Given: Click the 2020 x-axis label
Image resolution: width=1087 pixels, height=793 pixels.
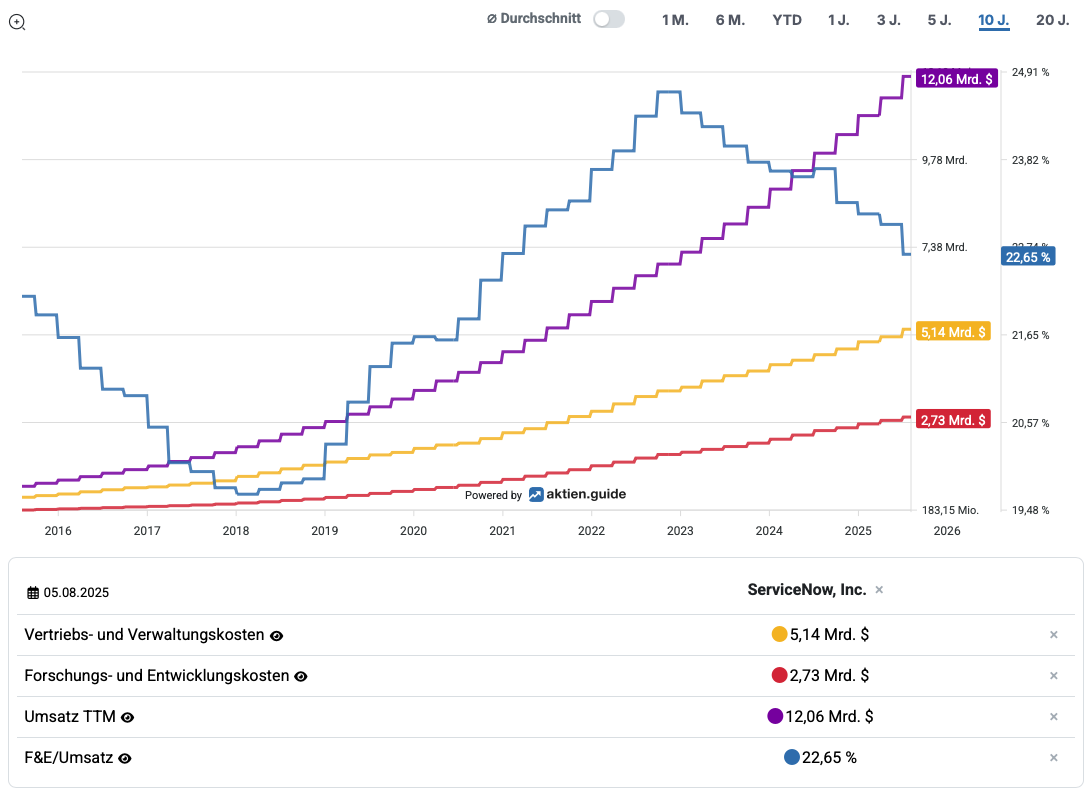Looking at the screenshot, I should [x=414, y=531].
